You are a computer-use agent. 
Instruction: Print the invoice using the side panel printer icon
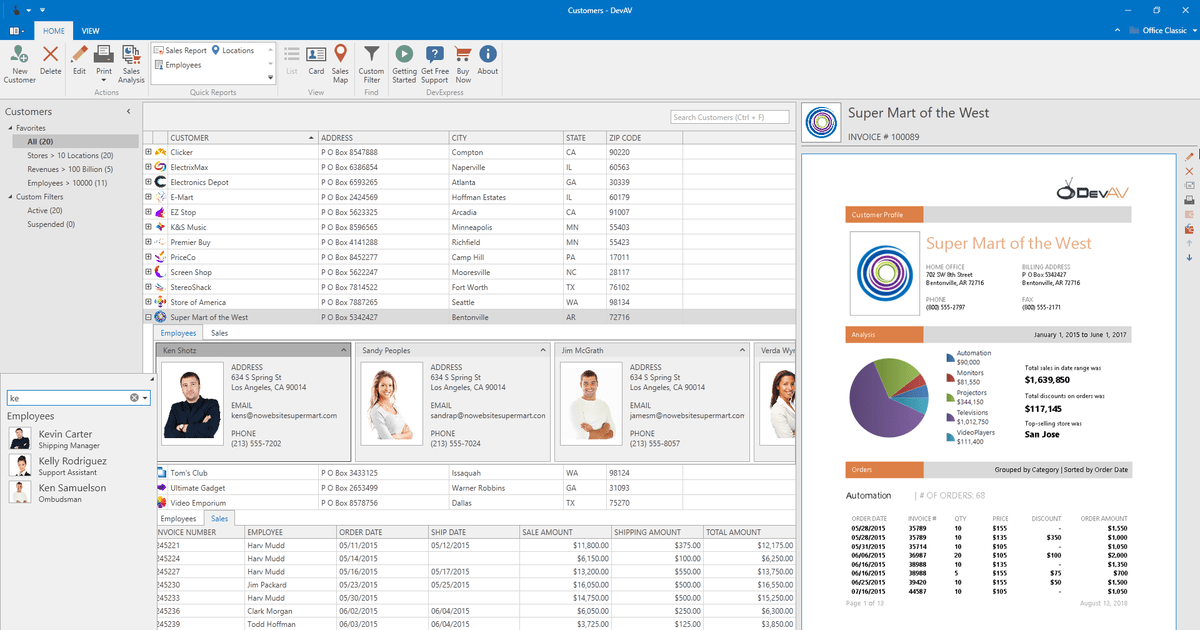pyautogui.click(x=1188, y=198)
